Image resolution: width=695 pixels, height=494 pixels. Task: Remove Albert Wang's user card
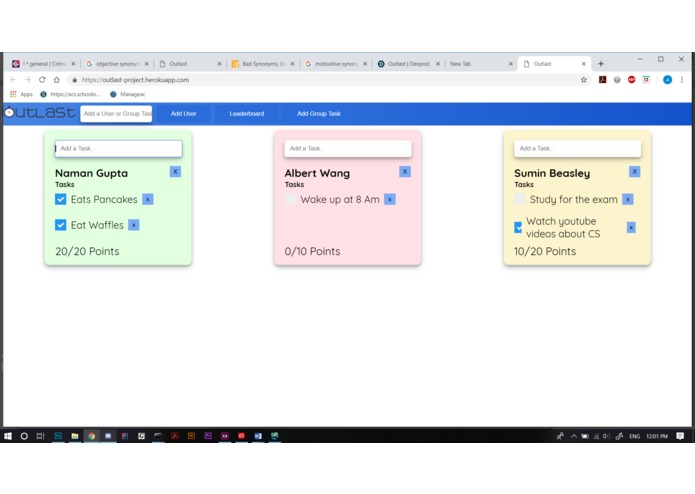[405, 171]
